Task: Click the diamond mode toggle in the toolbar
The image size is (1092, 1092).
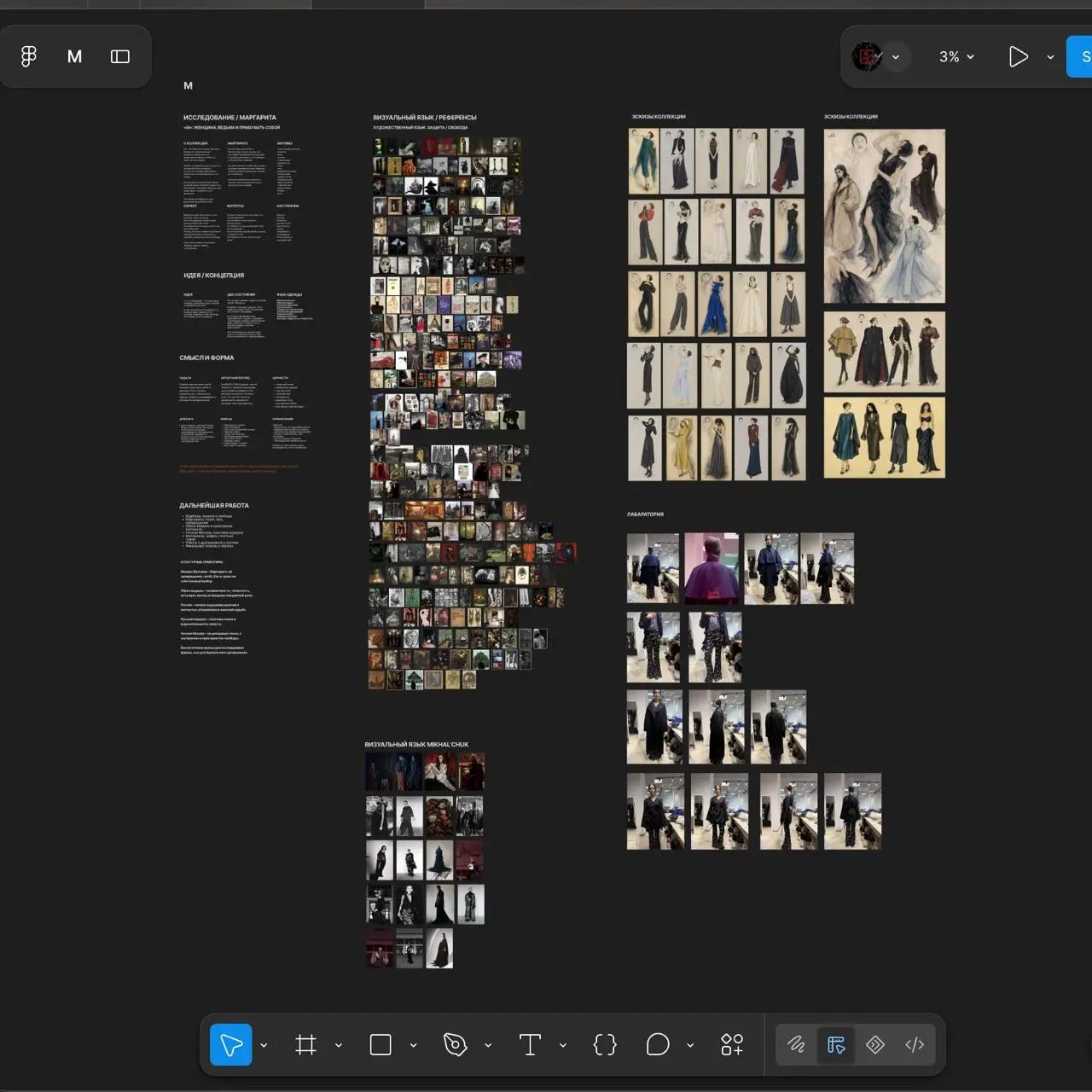Action: tap(875, 1044)
